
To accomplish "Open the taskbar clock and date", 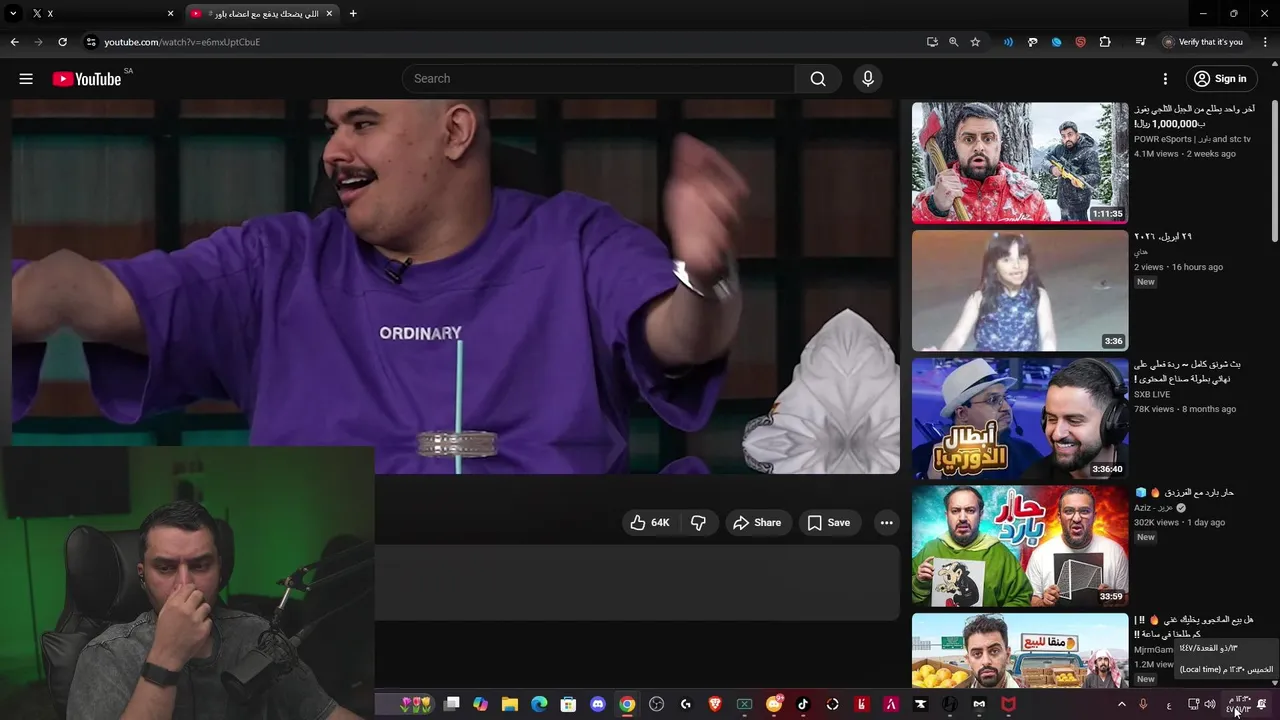I will [1238, 704].
